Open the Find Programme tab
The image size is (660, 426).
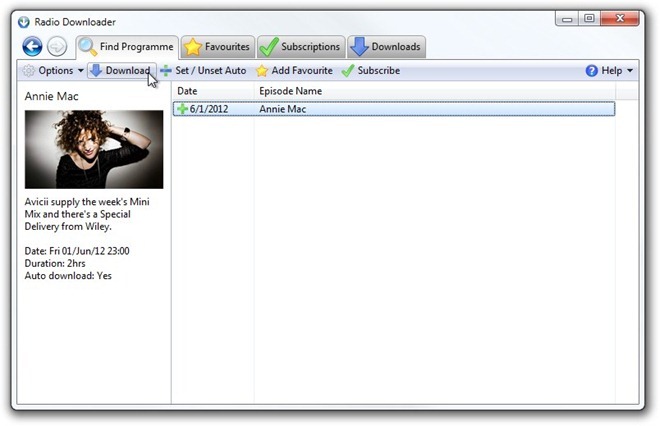(x=127, y=47)
